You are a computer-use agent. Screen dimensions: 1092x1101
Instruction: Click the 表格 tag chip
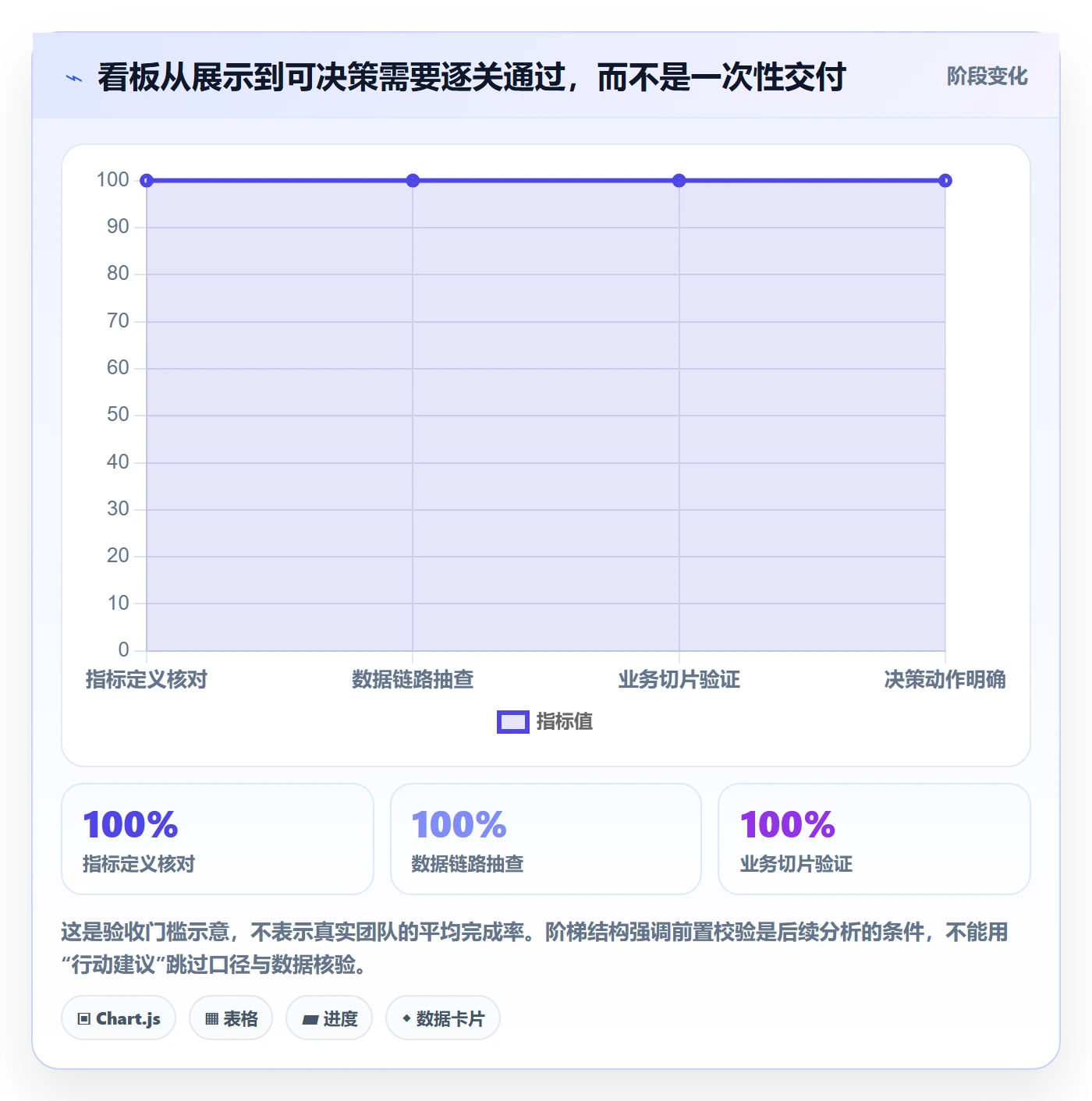pyautogui.click(x=231, y=1018)
